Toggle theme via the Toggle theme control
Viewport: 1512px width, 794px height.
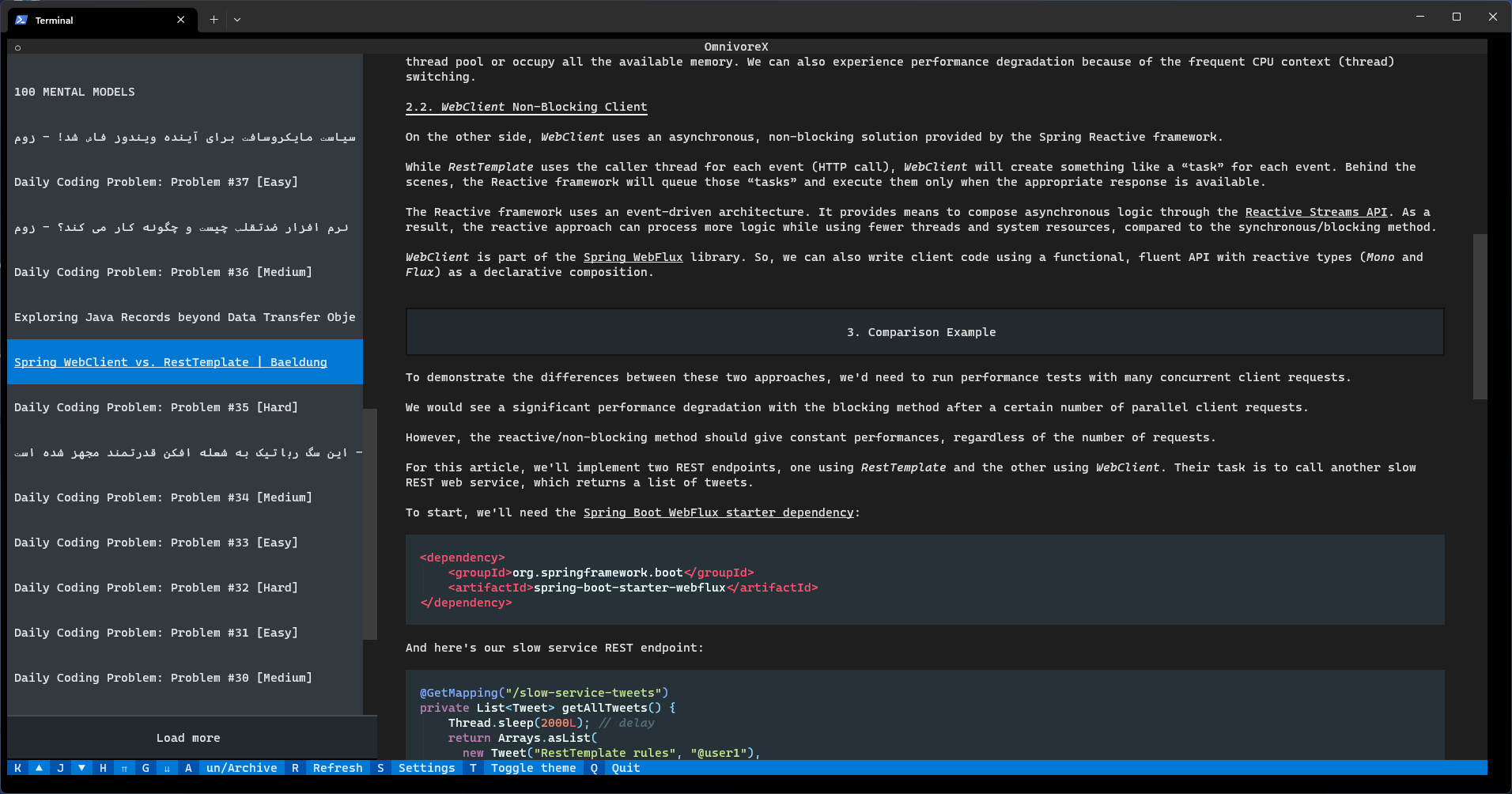[x=533, y=767]
